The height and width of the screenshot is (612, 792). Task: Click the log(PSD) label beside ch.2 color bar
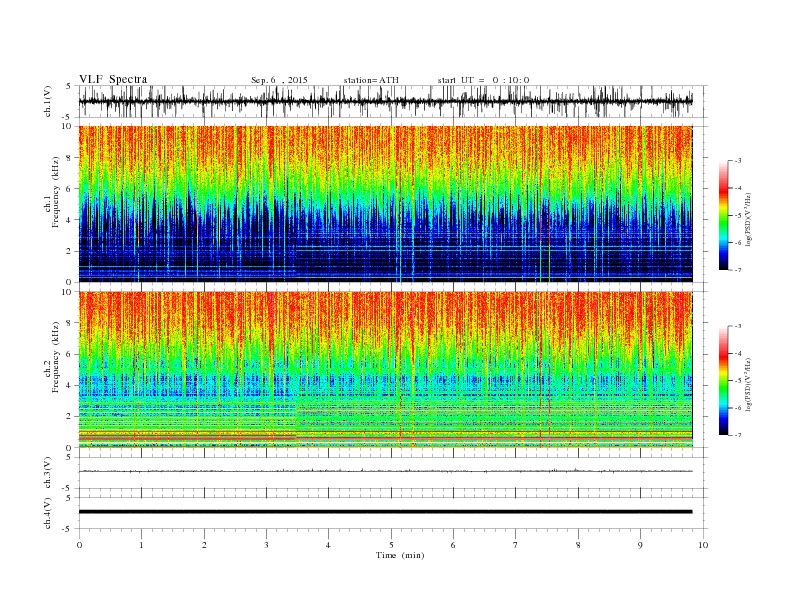point(748,384)
